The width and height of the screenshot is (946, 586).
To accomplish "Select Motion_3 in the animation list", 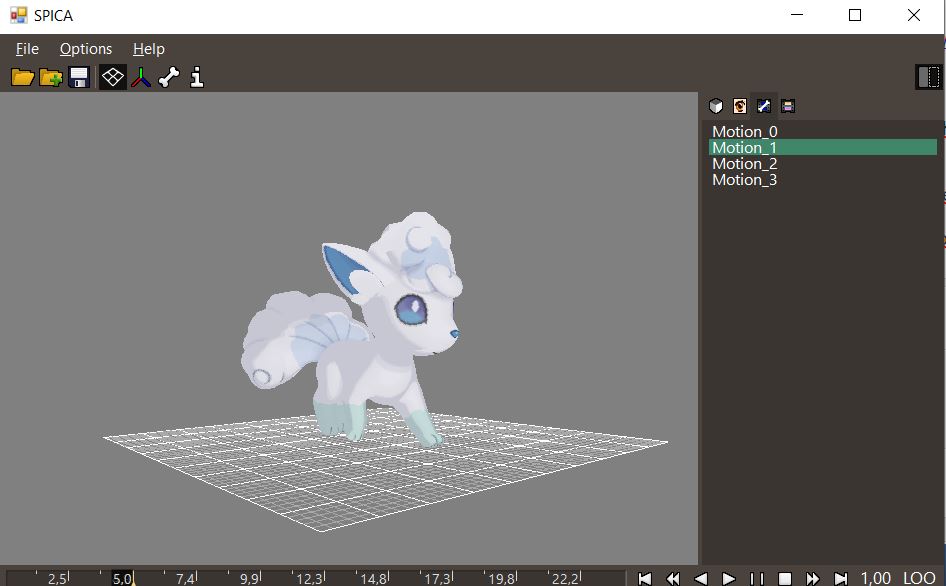I will click(823, 179).
